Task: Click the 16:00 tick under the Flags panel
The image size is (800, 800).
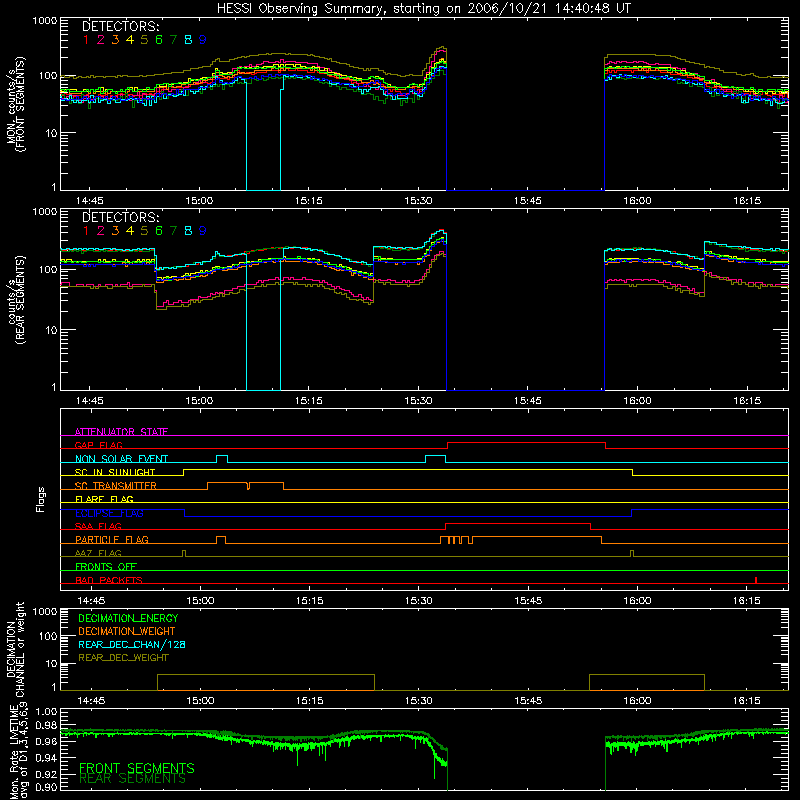Action: coord(638,601)
